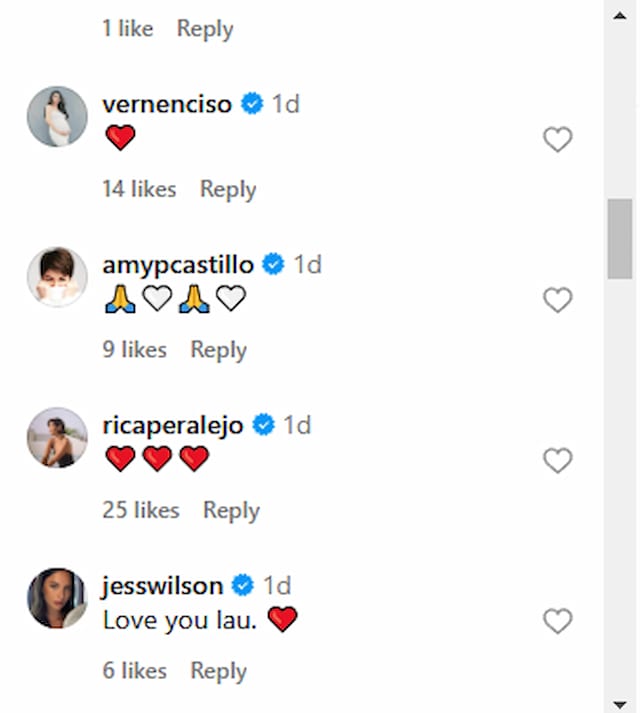Screen dimensions: 640x713
Task: View the 14 likes on vernenciso's comment
Action: coord(139,189)
